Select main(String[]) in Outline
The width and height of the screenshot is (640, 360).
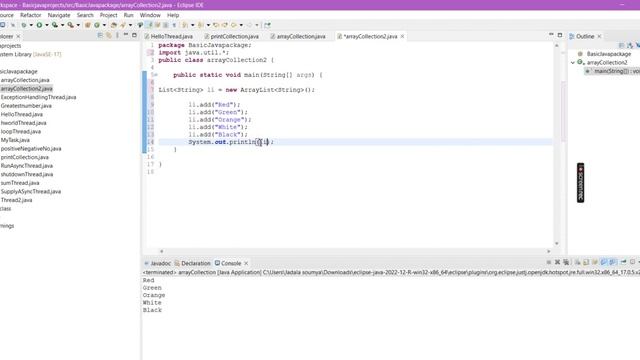click(x=612, y=71)
